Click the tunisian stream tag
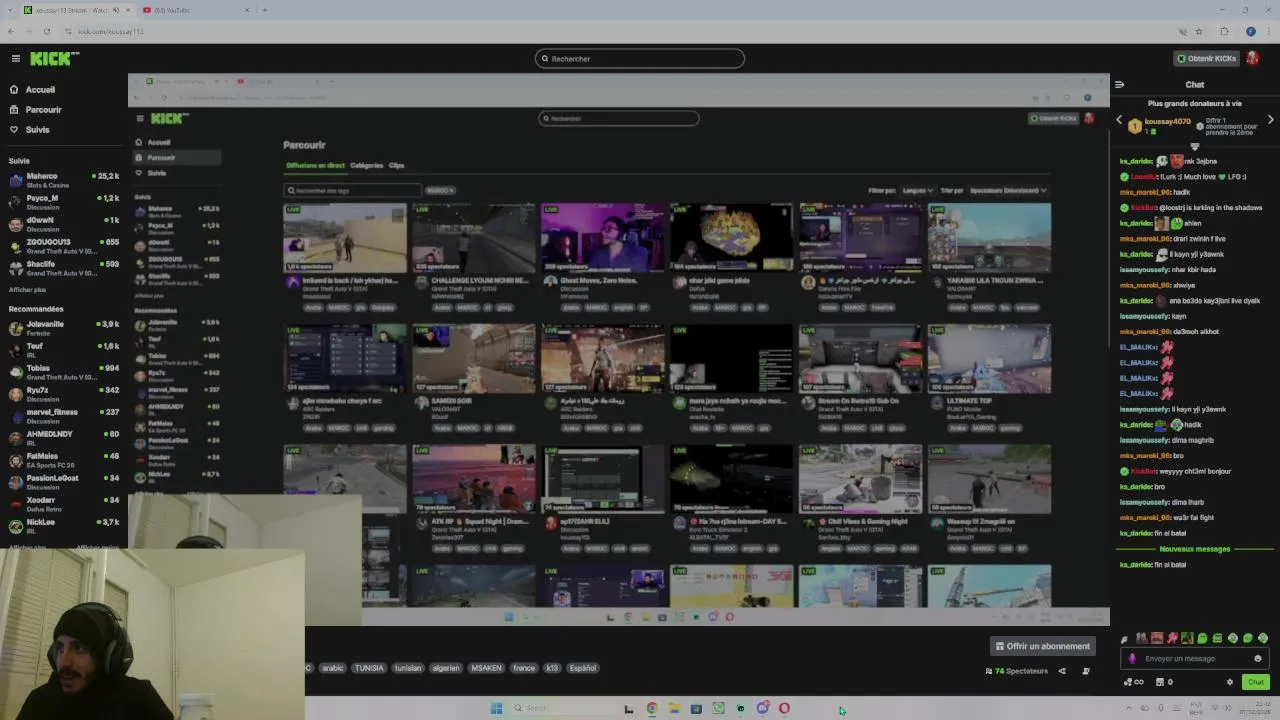The width and height of the screenshot is (1280, 720). [408, 668]
